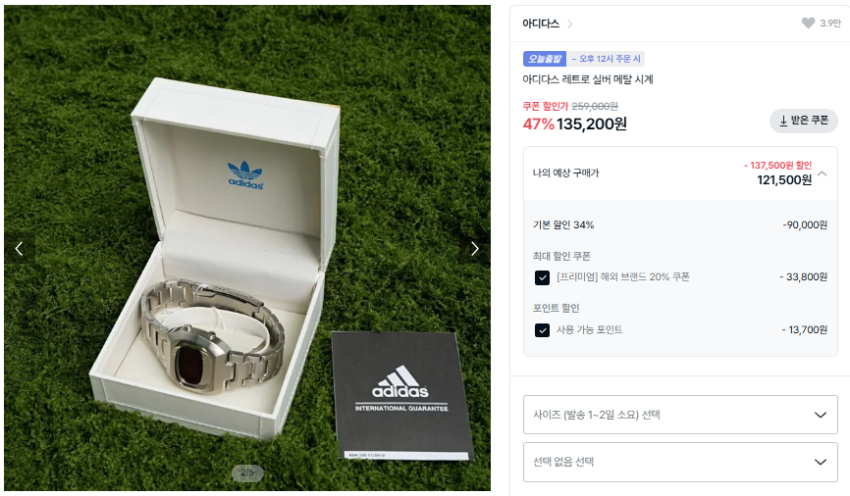Viewport: 850px width, 496px height.
Task: Click the 2/5 image counter indicator
Action: click(247, 472)
